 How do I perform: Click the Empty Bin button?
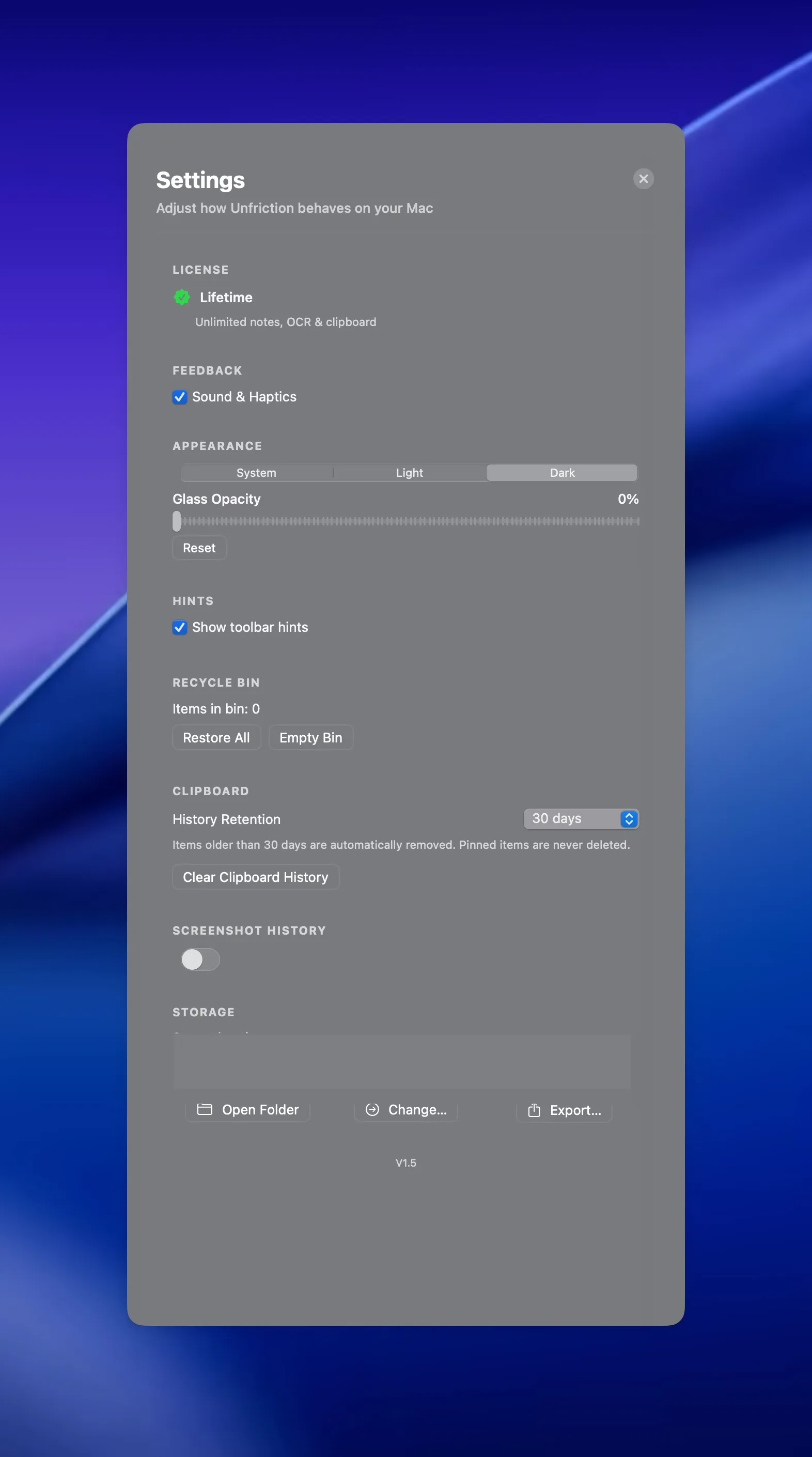pyautogui.click(x=310, y=738)
